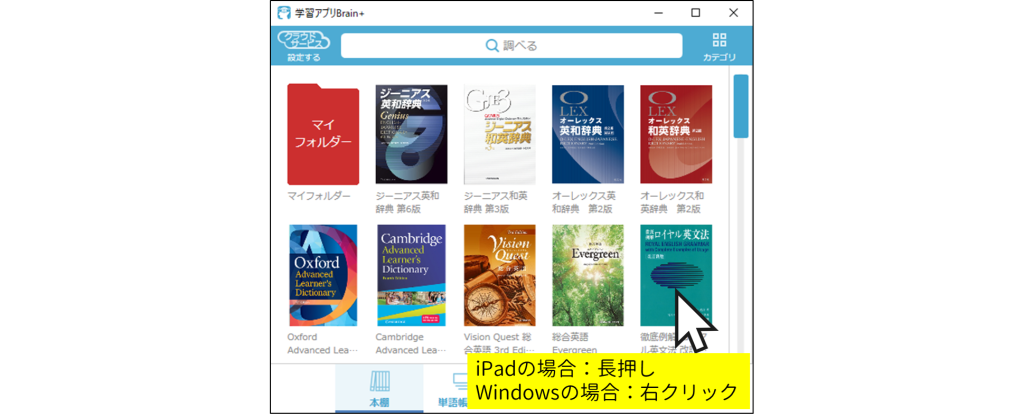Click the オーレックス和英辞典 第2版 caption
The width and height of the screenshot is (1024, 417).
(671, 202)
